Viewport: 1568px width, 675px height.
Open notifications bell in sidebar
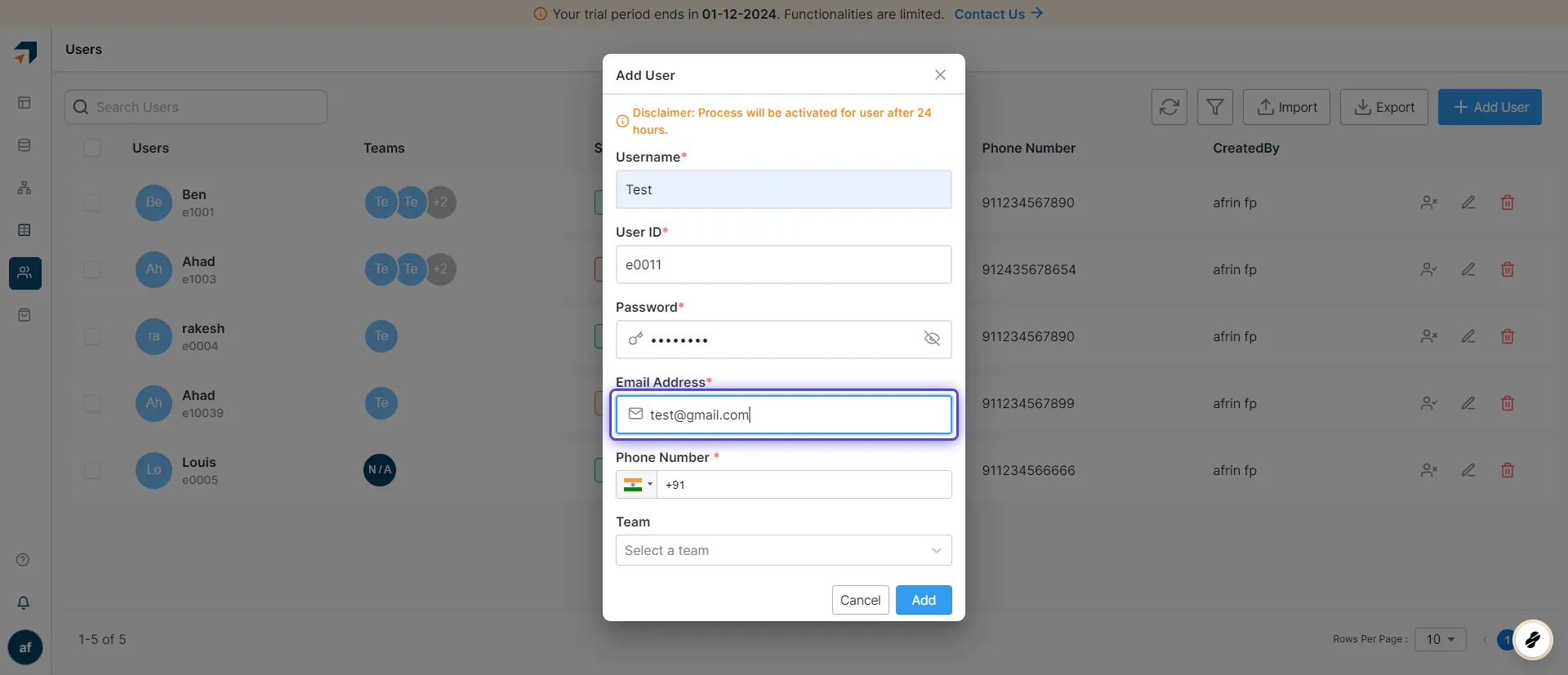point(24,602)
